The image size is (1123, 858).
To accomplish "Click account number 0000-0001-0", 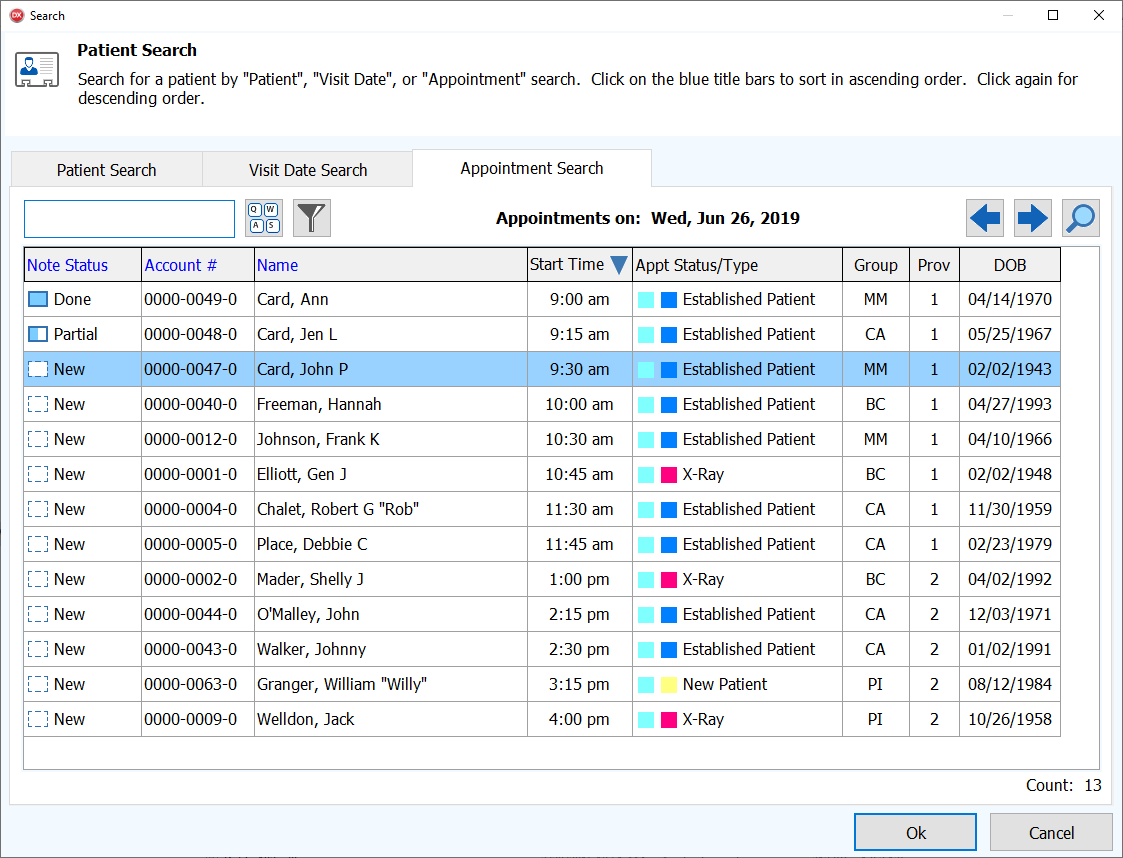I will 191,474.
